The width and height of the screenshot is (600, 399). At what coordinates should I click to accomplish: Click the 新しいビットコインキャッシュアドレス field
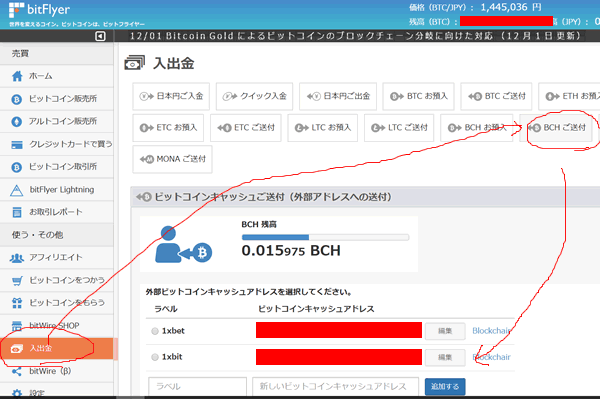coord(336,387)
